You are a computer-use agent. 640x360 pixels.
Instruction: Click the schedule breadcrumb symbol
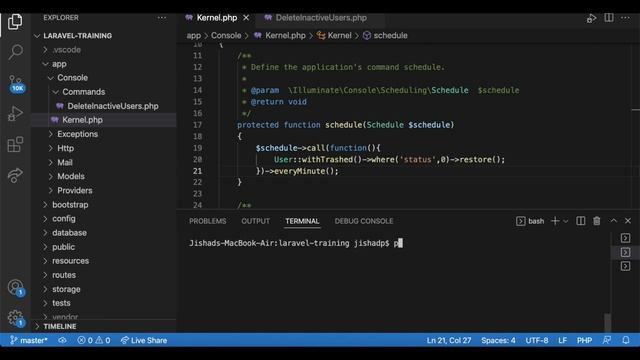point(385,36)
